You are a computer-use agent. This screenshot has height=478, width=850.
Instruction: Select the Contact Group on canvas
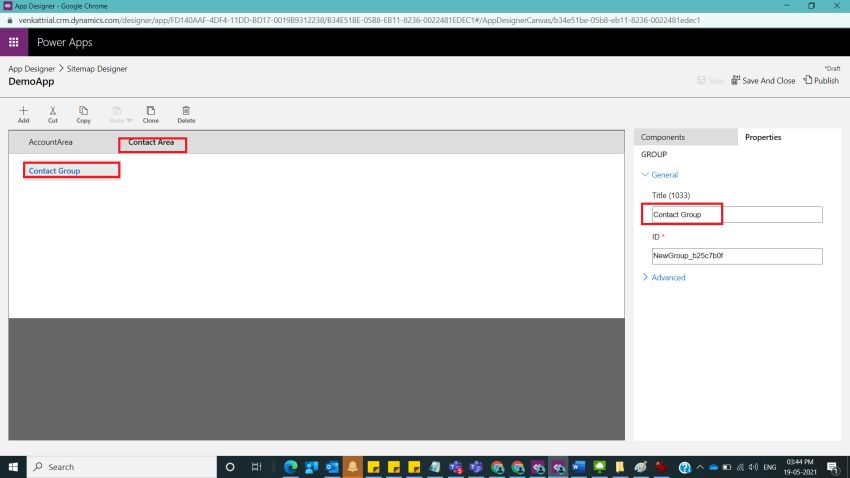click(x=55, y=171)
